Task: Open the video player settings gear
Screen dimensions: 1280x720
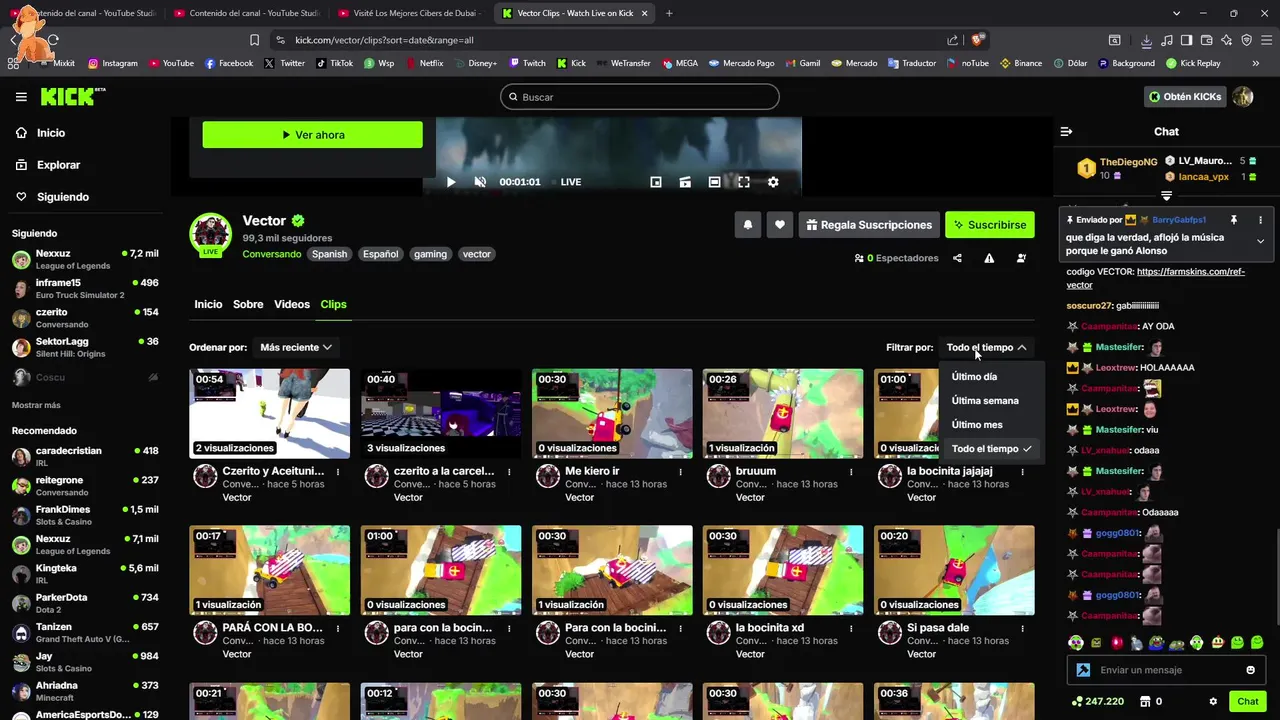Action: coord(773,182)
